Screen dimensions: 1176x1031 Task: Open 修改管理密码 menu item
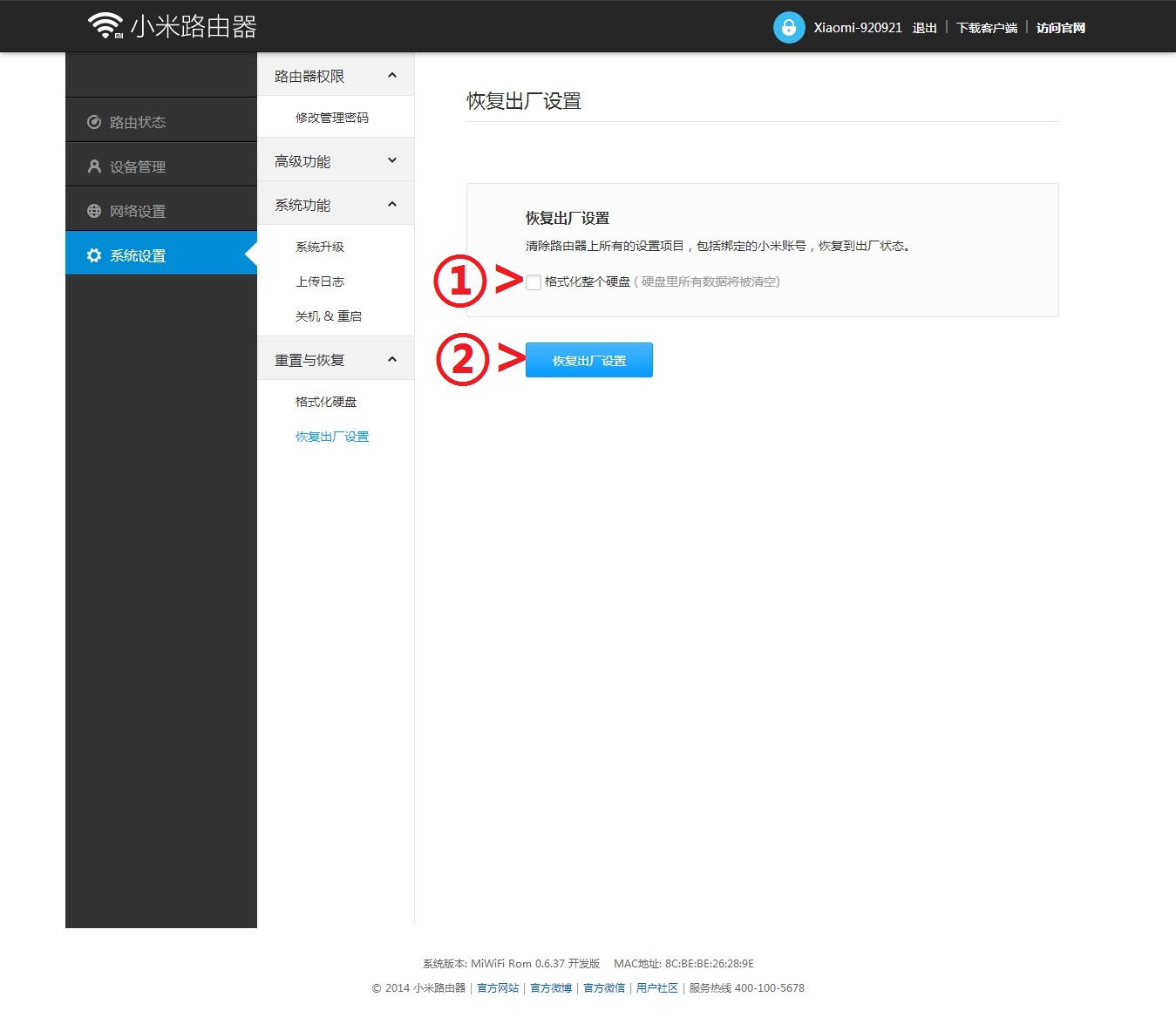tap(331, 118)
